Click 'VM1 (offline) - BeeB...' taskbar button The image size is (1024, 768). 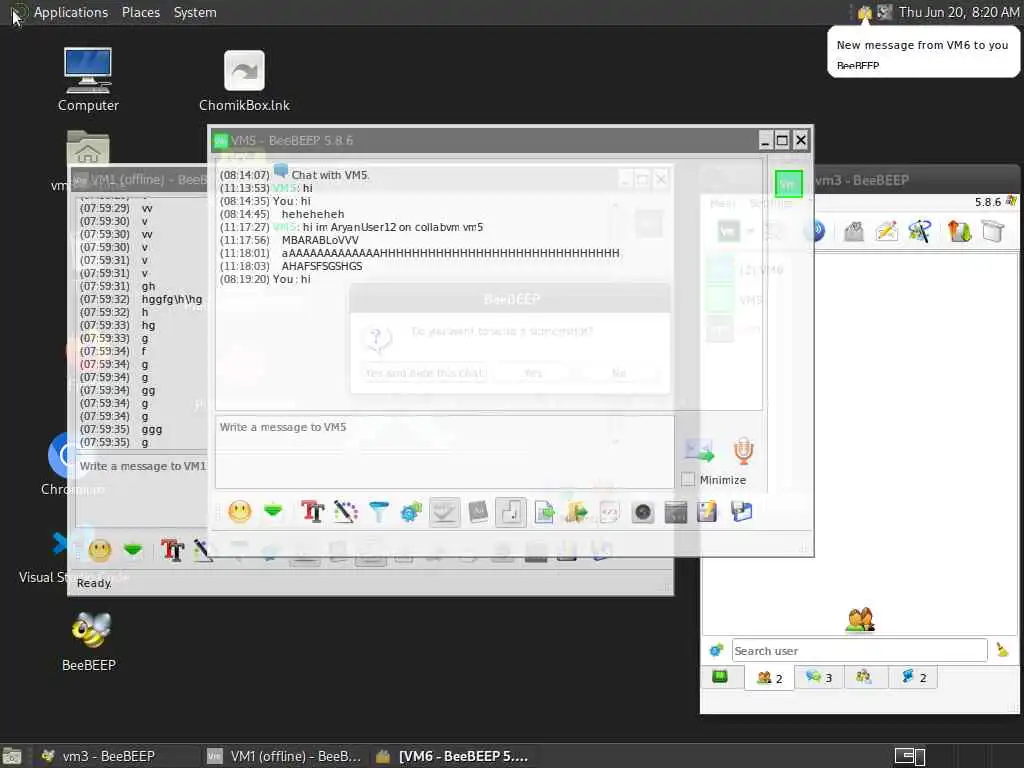point(283,756)
